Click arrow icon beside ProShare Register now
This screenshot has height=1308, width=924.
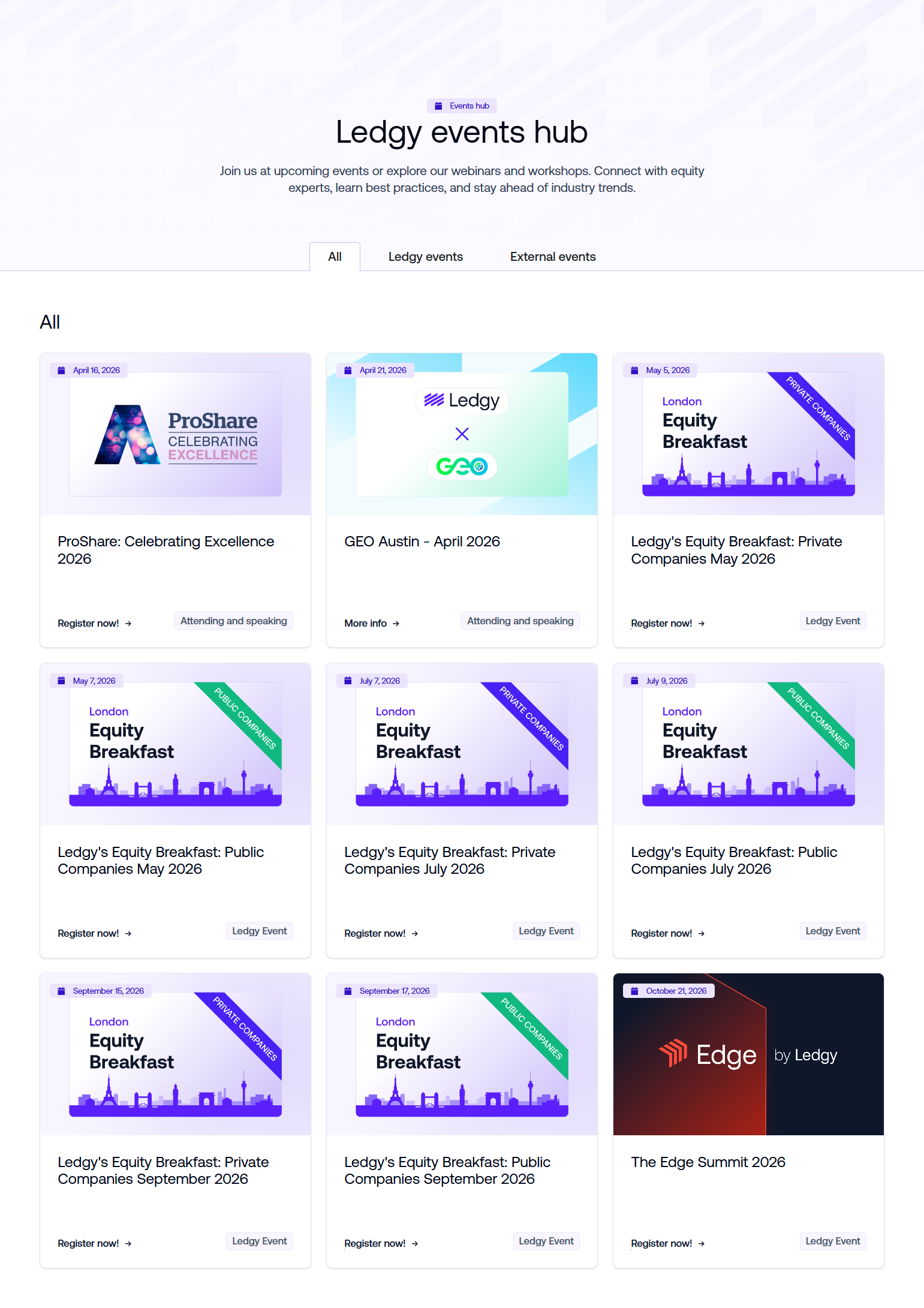point(128,624)
